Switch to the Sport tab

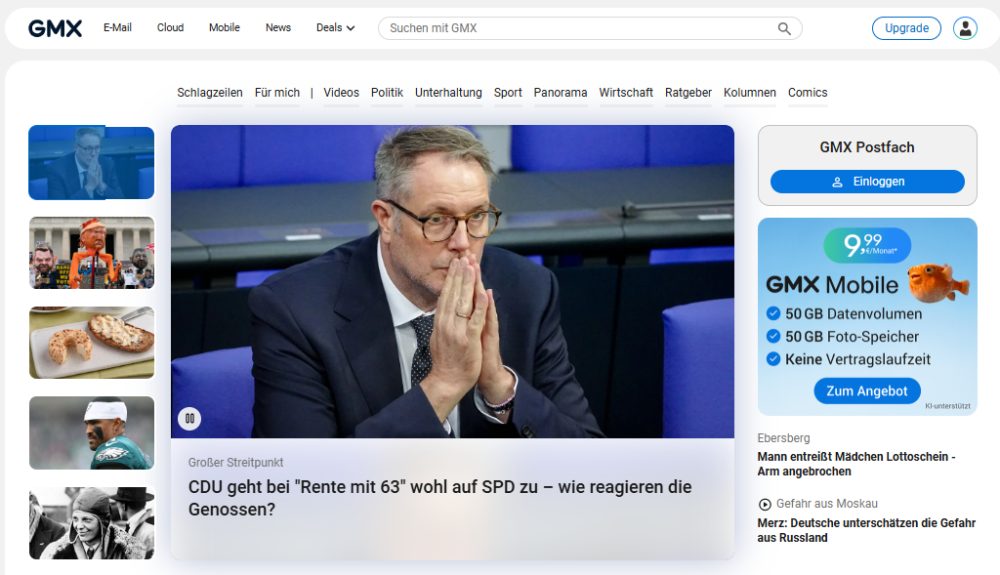(x=508, y=92)
